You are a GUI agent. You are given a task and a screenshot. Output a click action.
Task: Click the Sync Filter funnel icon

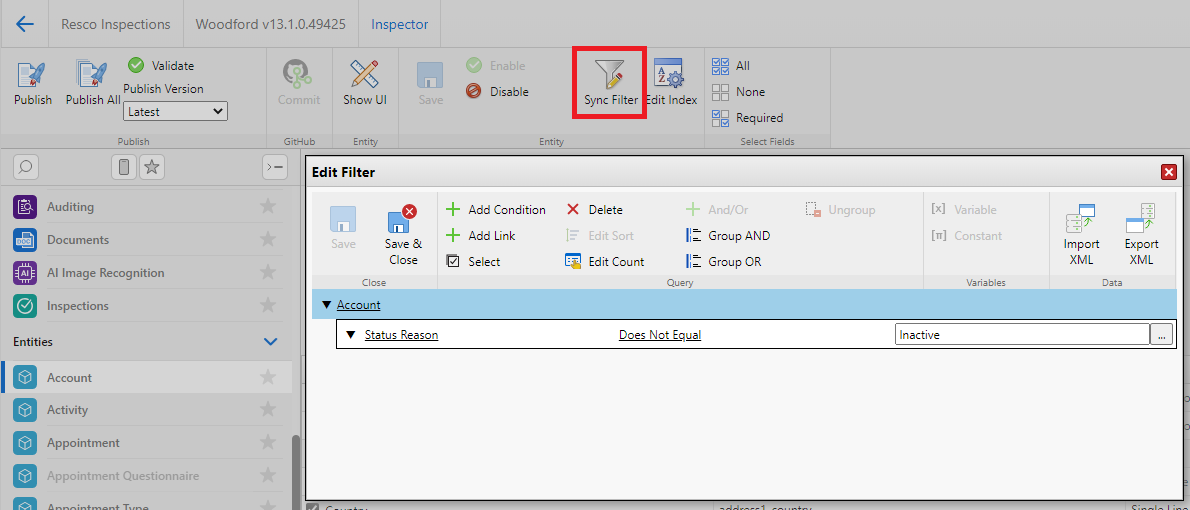(610, 77)
